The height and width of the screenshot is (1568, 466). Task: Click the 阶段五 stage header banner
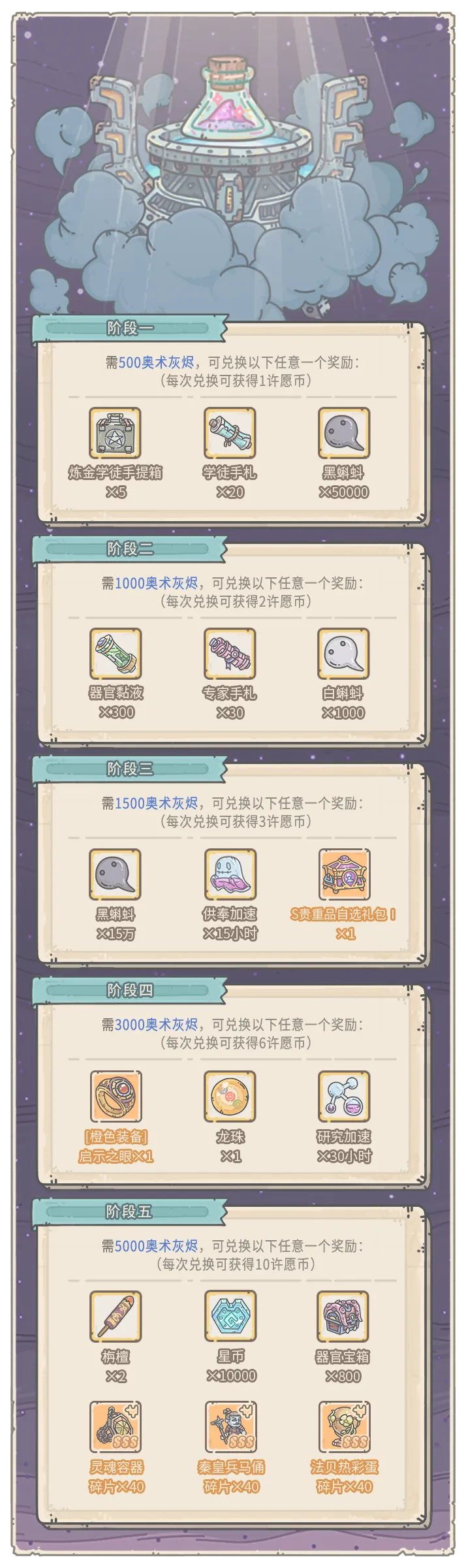[130, 1212]
